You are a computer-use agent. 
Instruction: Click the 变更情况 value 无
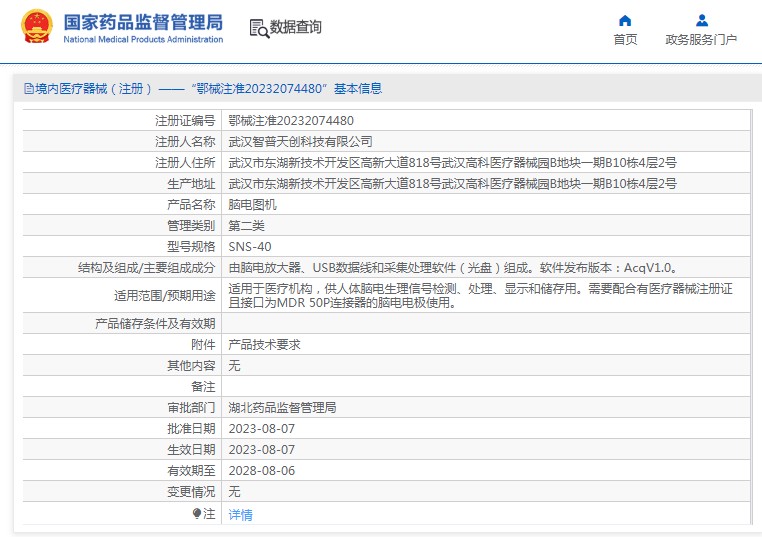234,491
